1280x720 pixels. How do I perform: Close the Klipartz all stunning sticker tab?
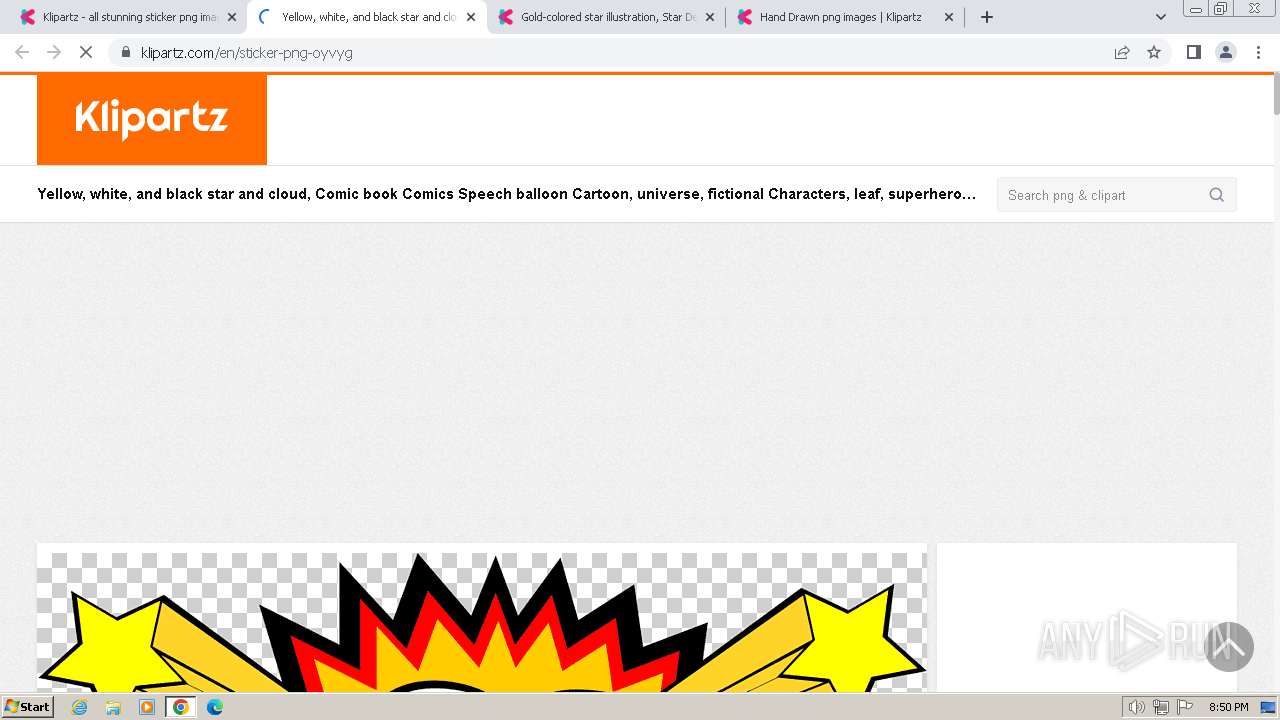pos(232,17)
